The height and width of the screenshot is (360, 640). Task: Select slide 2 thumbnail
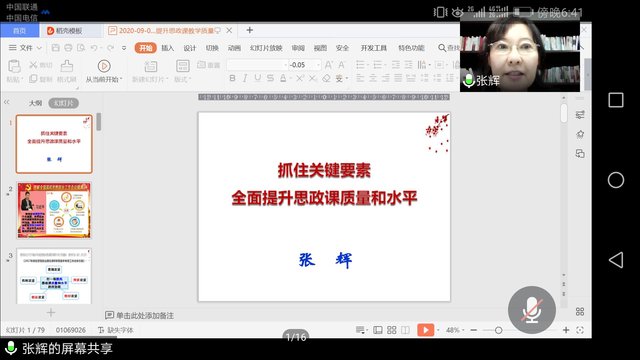click(54, 210)
